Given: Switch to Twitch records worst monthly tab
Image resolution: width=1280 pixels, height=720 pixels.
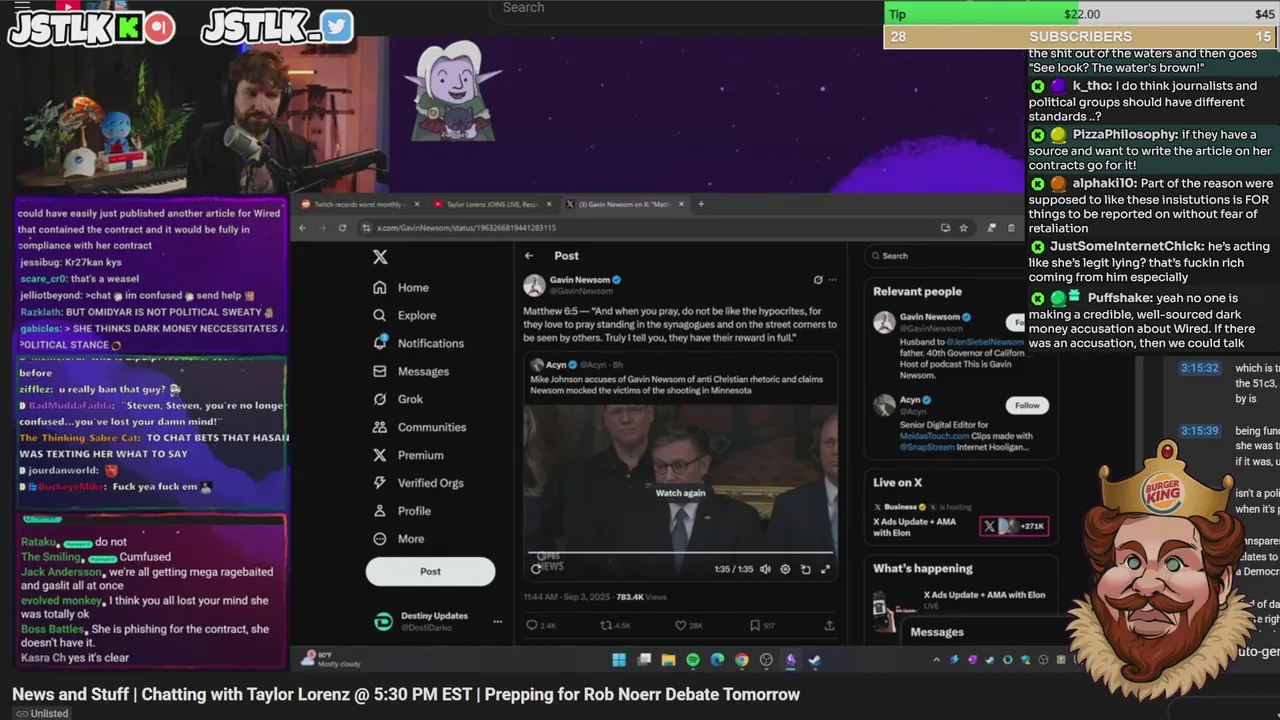Looking at the screenshot, I should point(359,204).
